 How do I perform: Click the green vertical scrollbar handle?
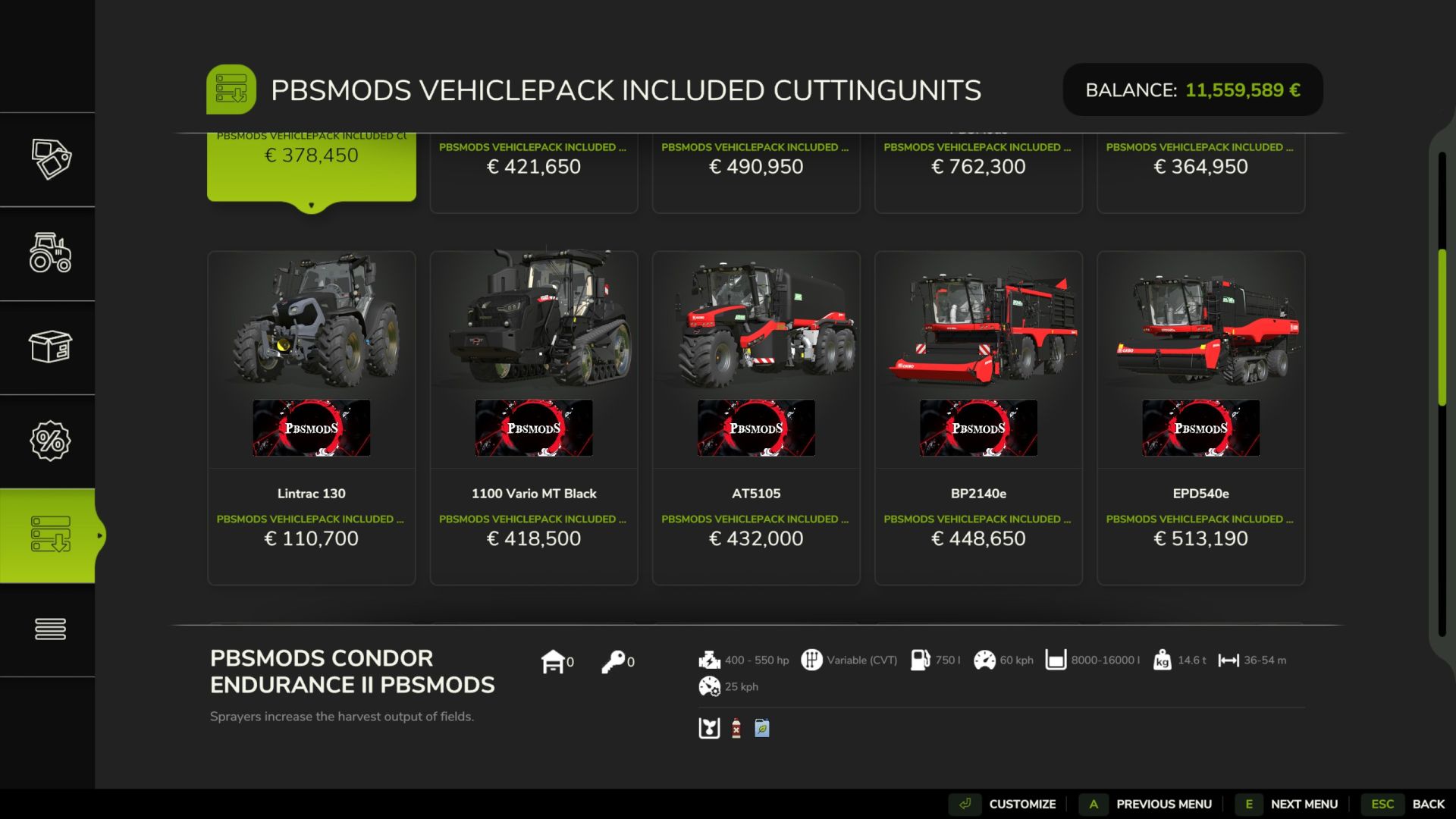pyautogui.click(x=1442, y=328)
